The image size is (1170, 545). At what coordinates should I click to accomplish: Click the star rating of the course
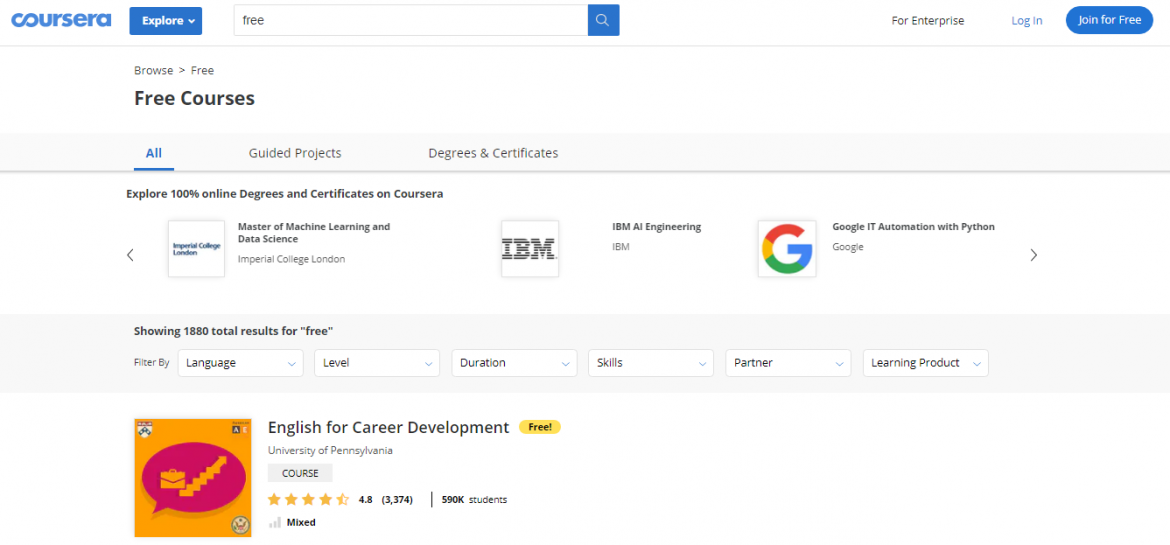point(308,499)
